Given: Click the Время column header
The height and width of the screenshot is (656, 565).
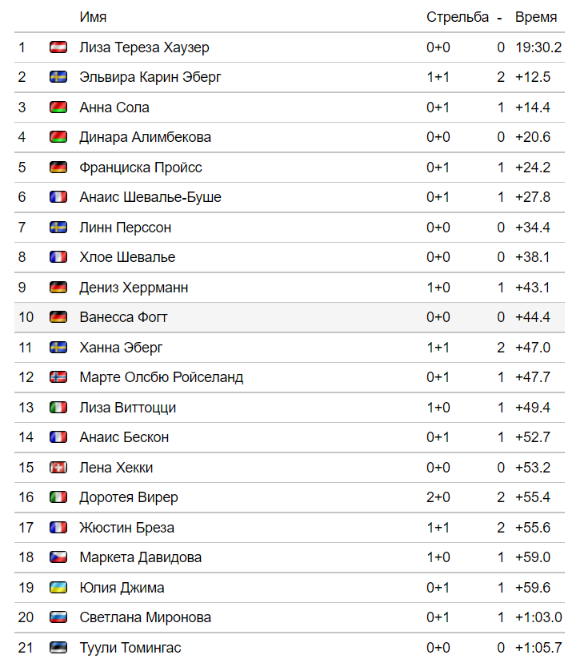Looking at the screenshot, I should (536, 17).
